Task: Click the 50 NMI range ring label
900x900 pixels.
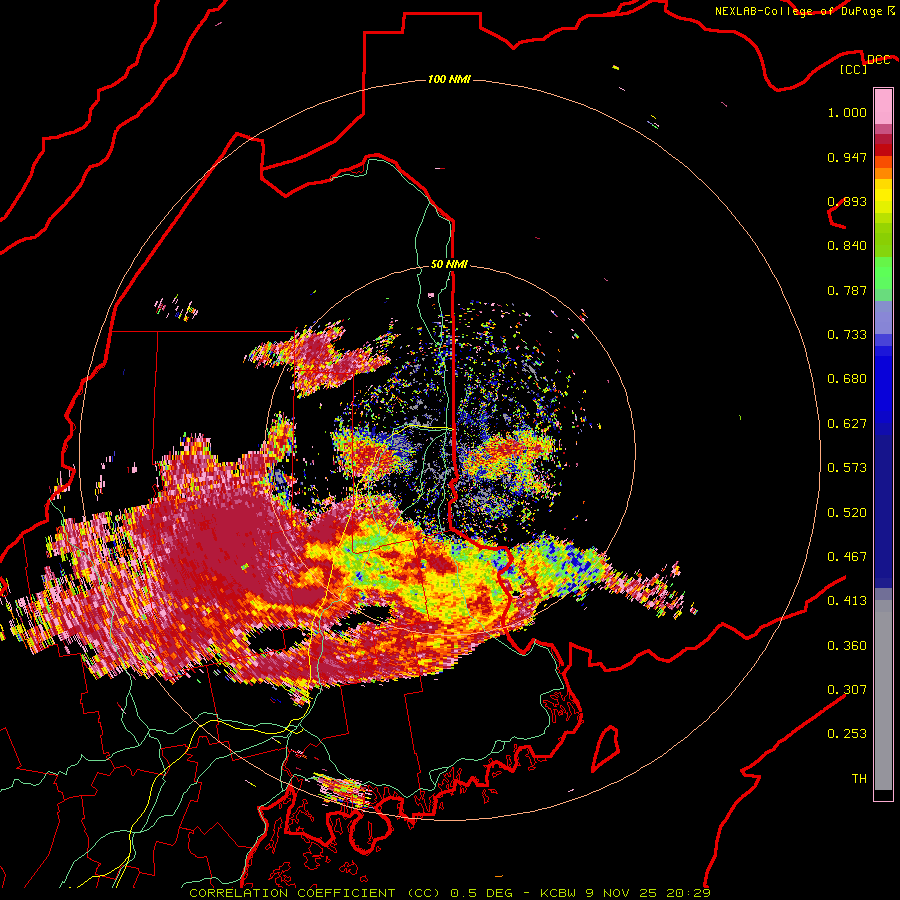Action: (x=449, y=264)
